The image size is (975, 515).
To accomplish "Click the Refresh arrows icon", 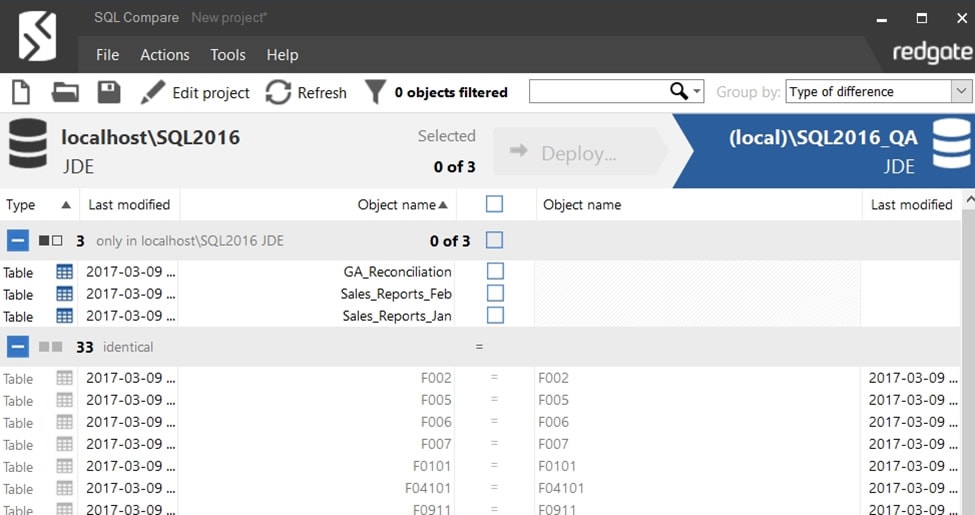I will click(x=278, y=92).
